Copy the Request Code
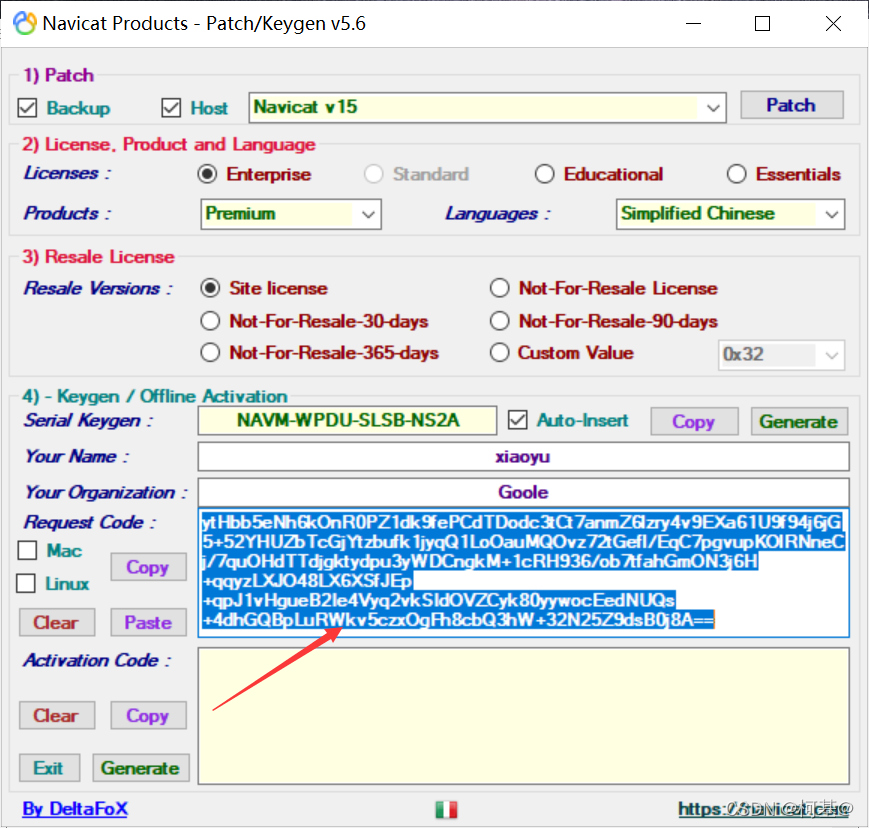 pos(148,567)
